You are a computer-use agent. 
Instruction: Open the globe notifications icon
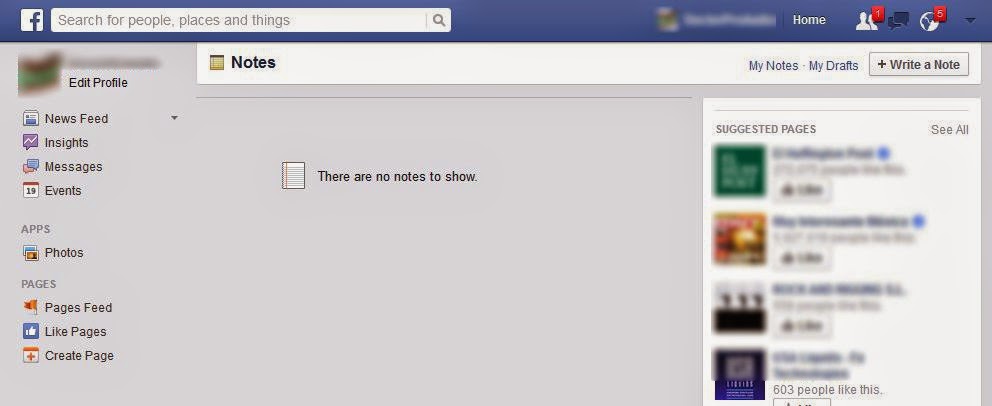tap(931, 20)
